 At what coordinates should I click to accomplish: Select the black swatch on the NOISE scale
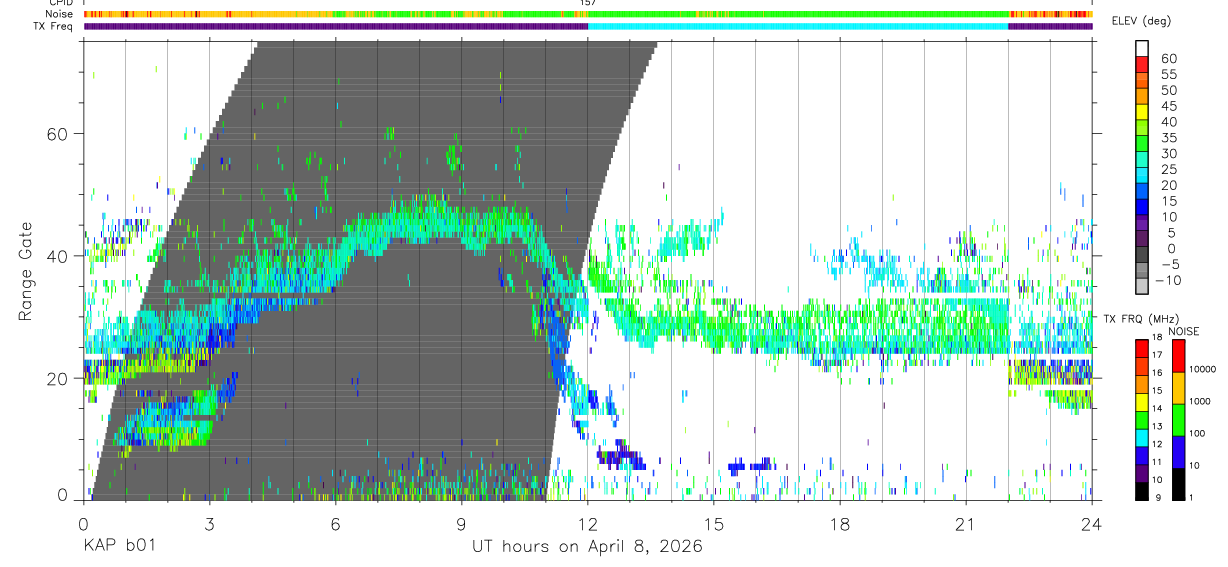pos(1179,484)
